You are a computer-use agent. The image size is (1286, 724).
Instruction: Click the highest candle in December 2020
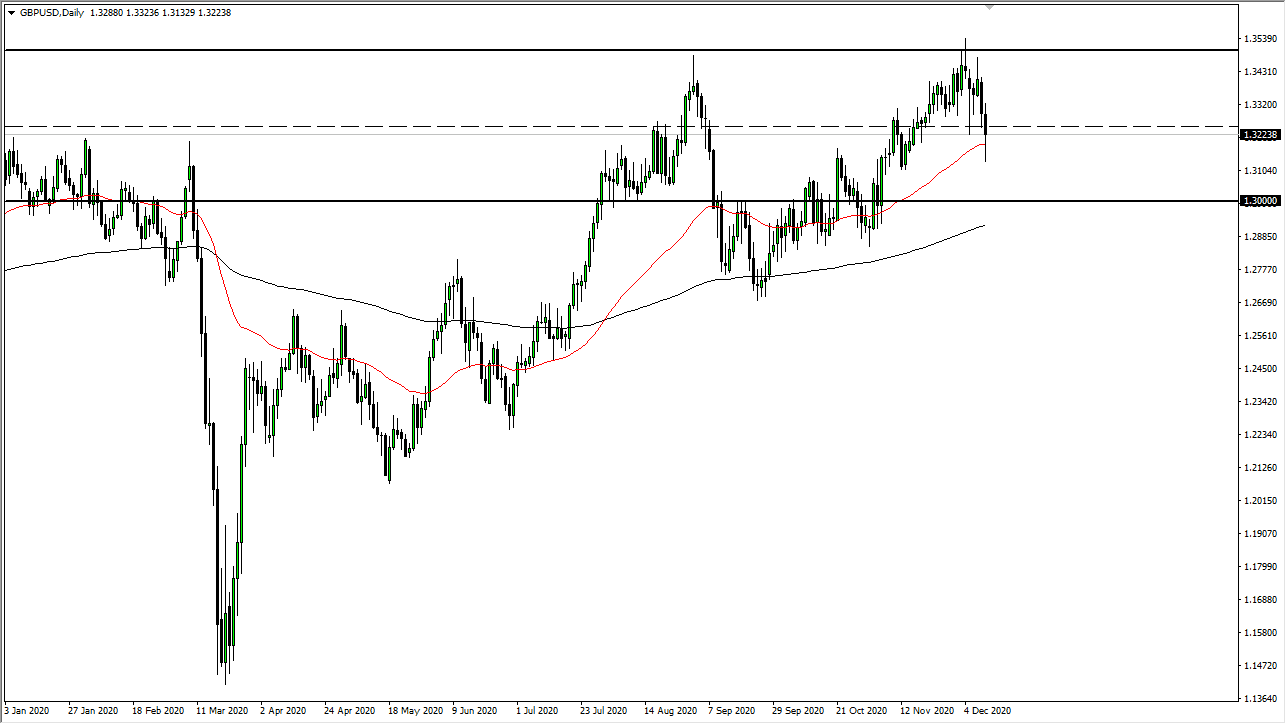[965, 60]
